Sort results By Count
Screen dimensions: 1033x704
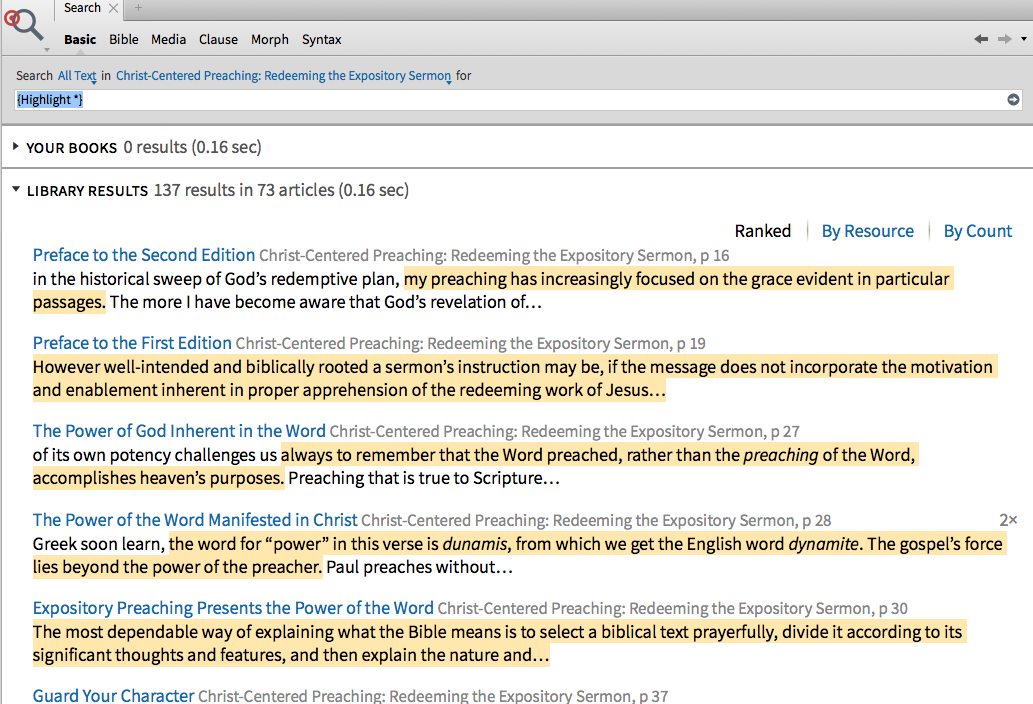(x=978, y=231)
